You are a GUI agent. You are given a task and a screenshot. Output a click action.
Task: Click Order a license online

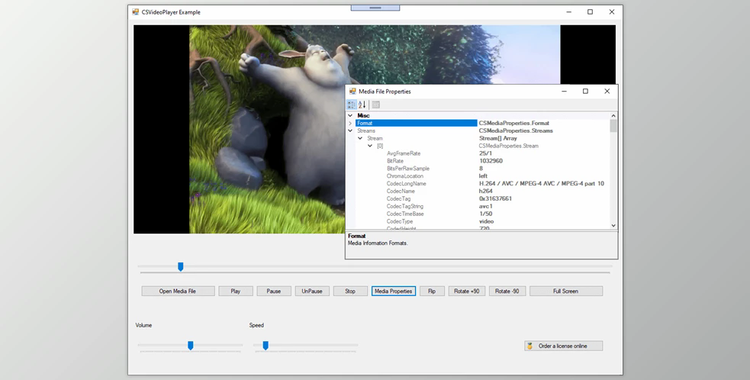pyautogui.click(x=563, y=346)
